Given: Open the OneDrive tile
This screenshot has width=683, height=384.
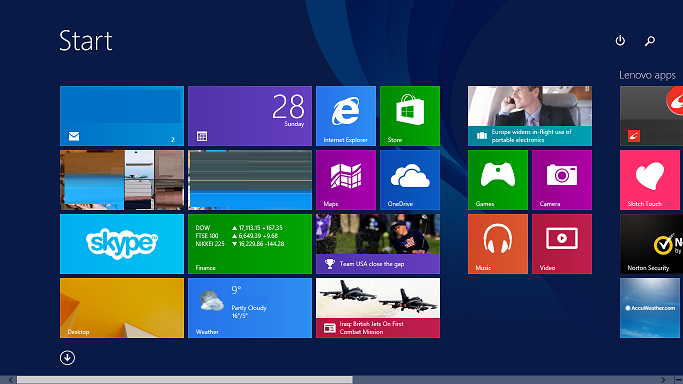Looking at the screenshot, I should click(x=410, y=180).
